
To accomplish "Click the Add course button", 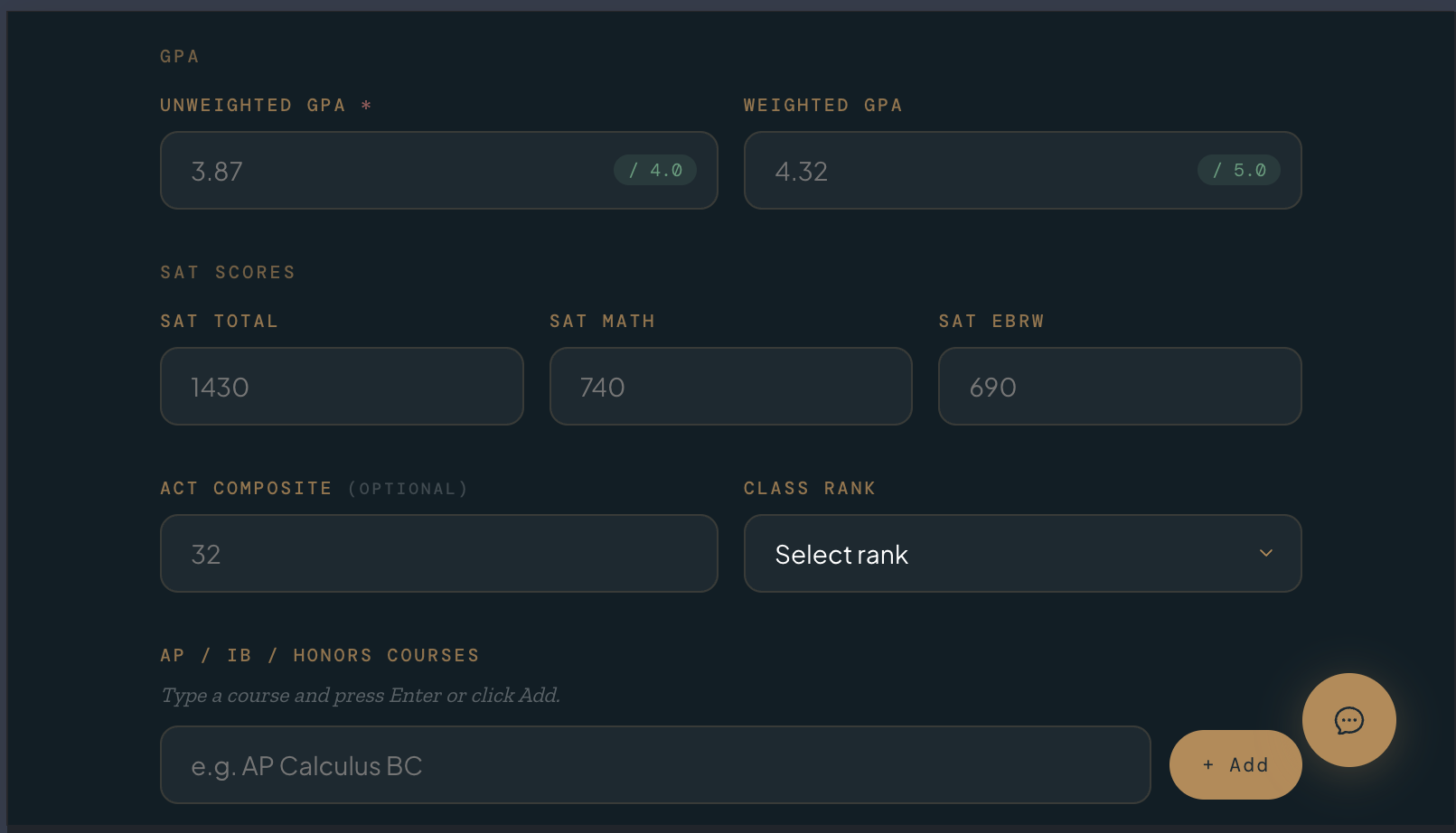I will click(x=1235, y=764).
